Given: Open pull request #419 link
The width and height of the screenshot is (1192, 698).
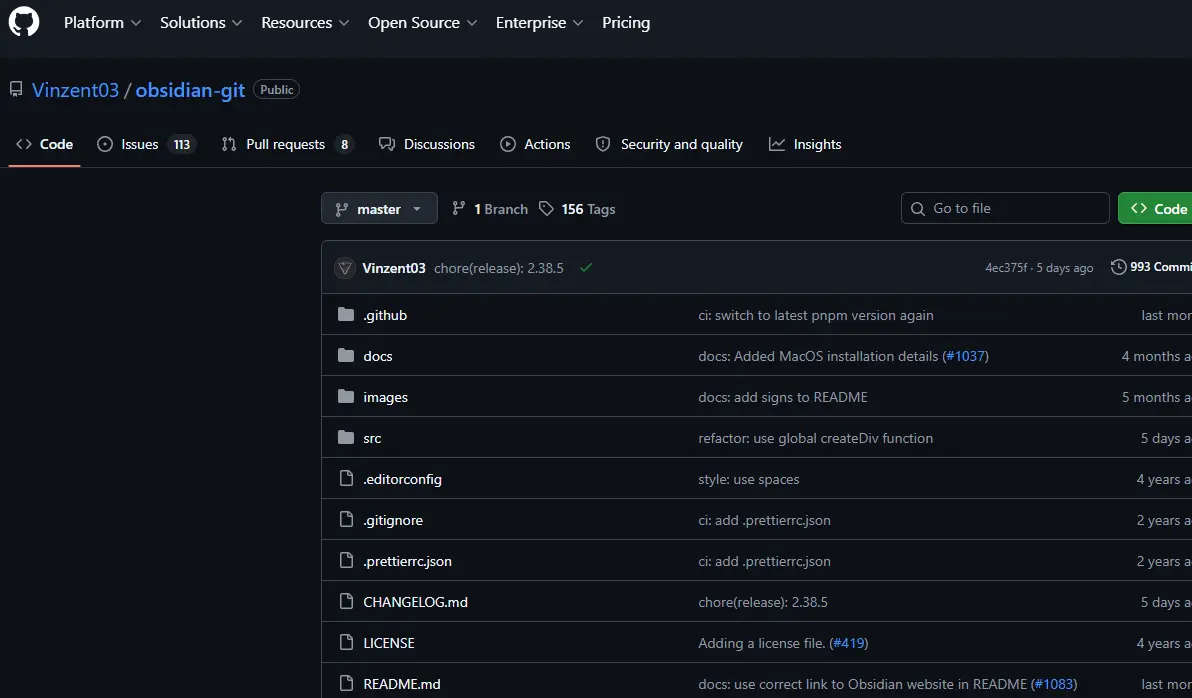Looking at the screenshot, I should point(848,643).
